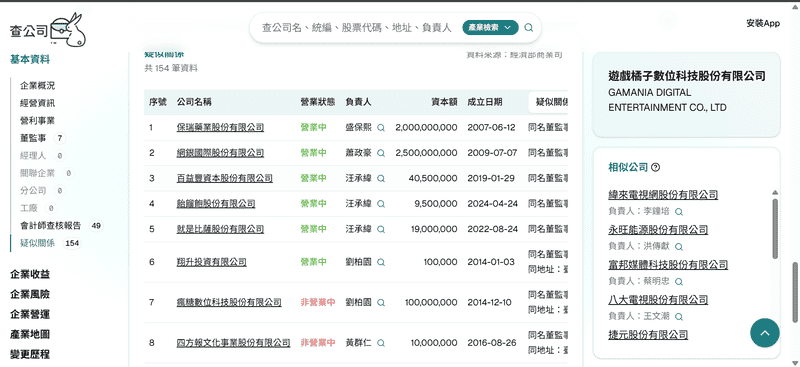Click magnifier beside 劉柏園 in row 6

click(381, 262)
